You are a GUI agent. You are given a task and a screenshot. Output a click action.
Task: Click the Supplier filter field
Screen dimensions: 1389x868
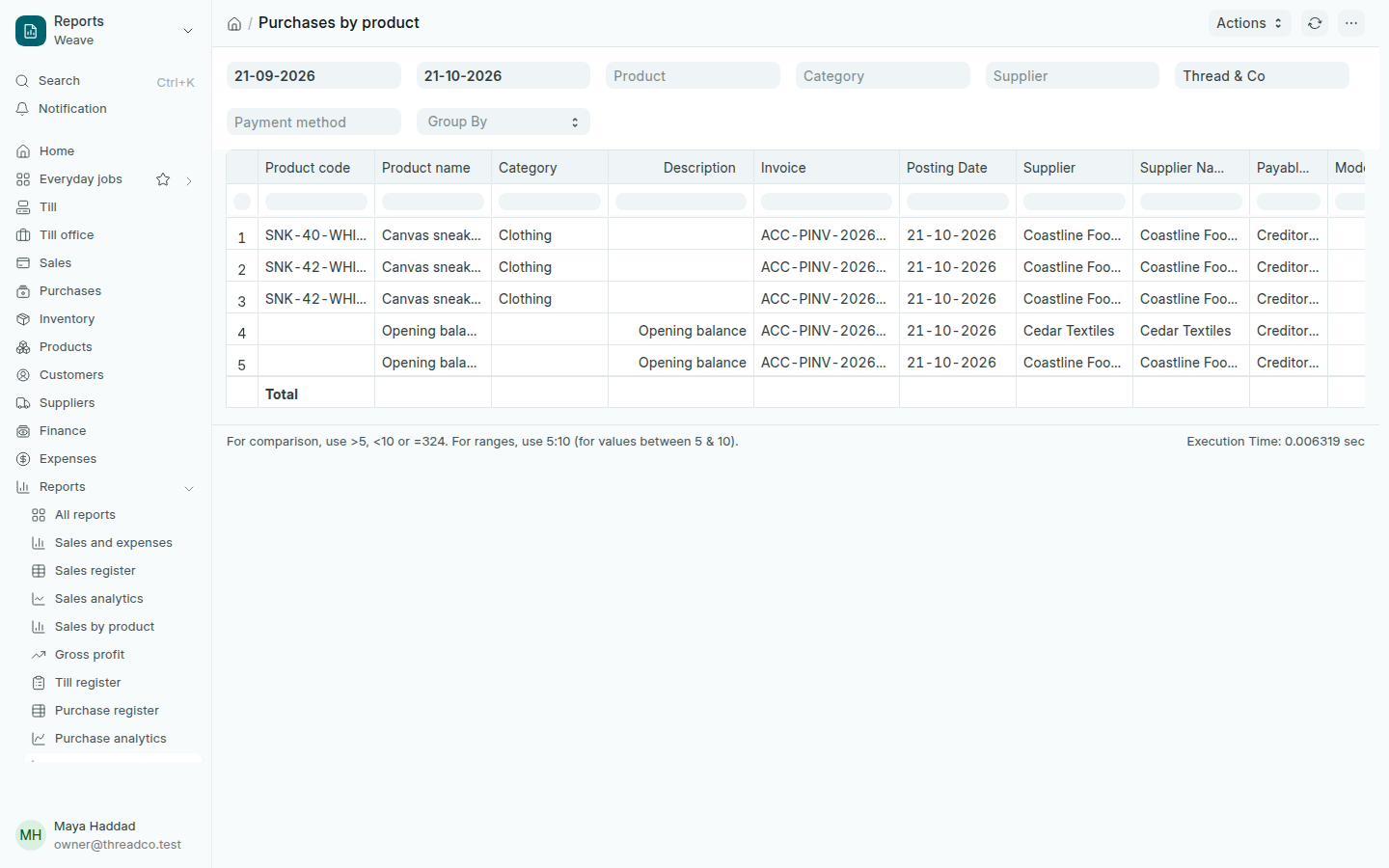point(1072,75)
